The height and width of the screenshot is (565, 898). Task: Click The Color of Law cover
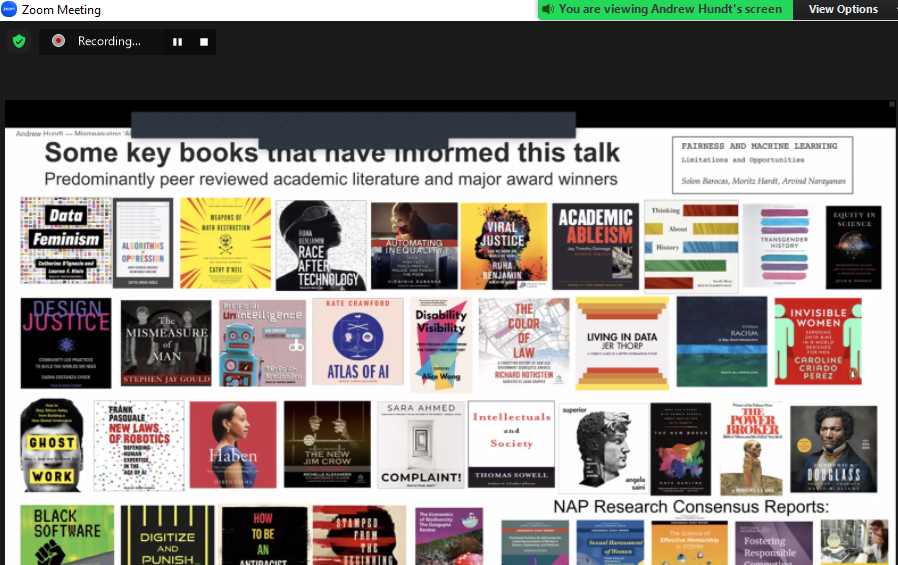524,342
